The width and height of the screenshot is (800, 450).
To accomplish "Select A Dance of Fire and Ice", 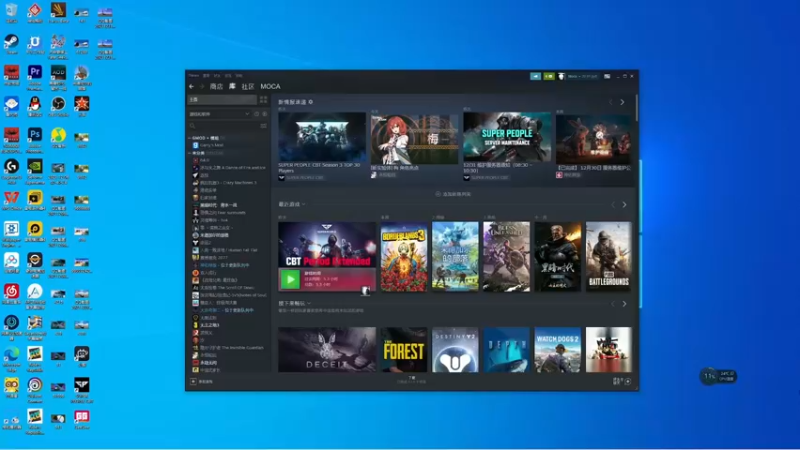I will coord(229,167).
